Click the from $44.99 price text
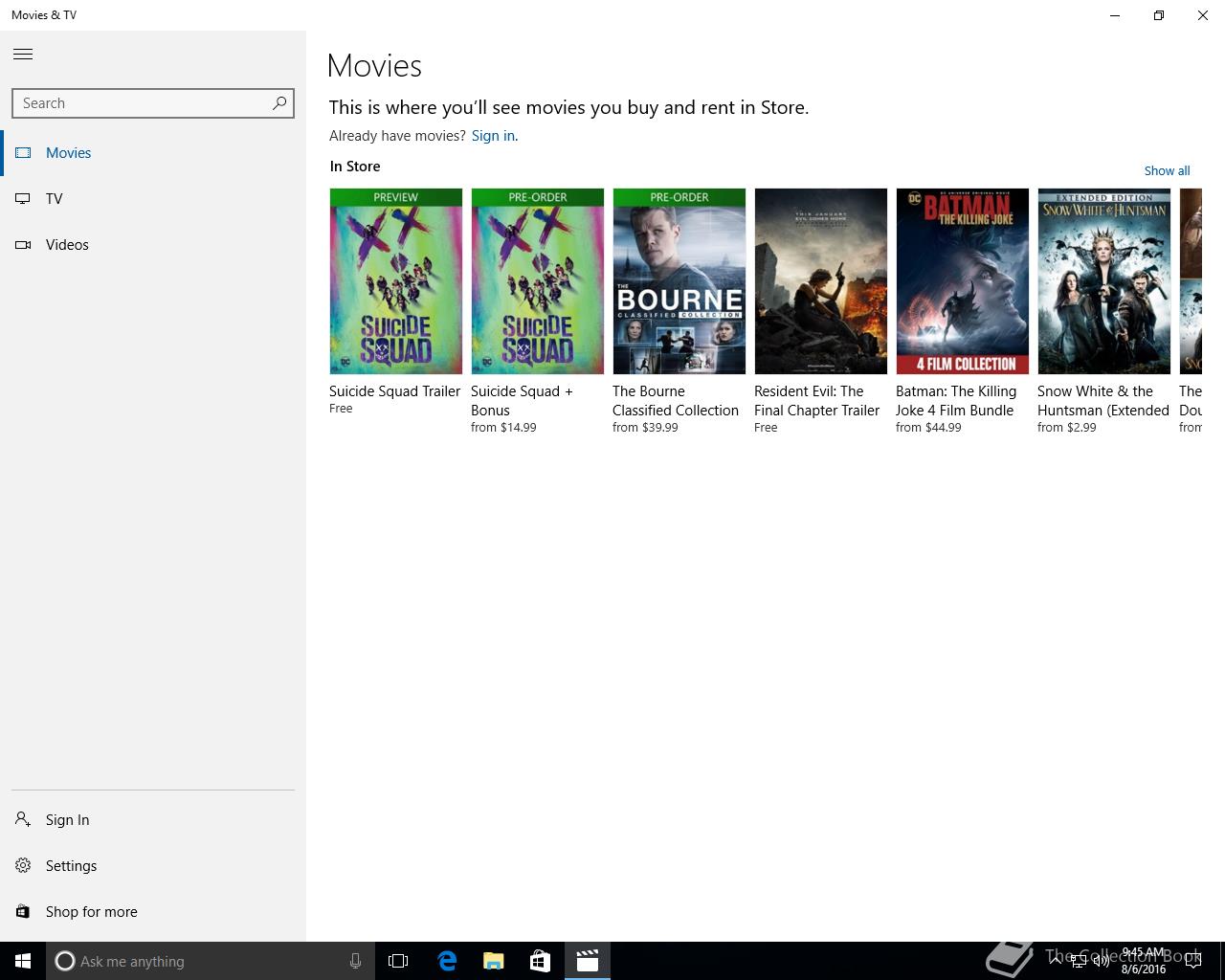 point(928,428)
